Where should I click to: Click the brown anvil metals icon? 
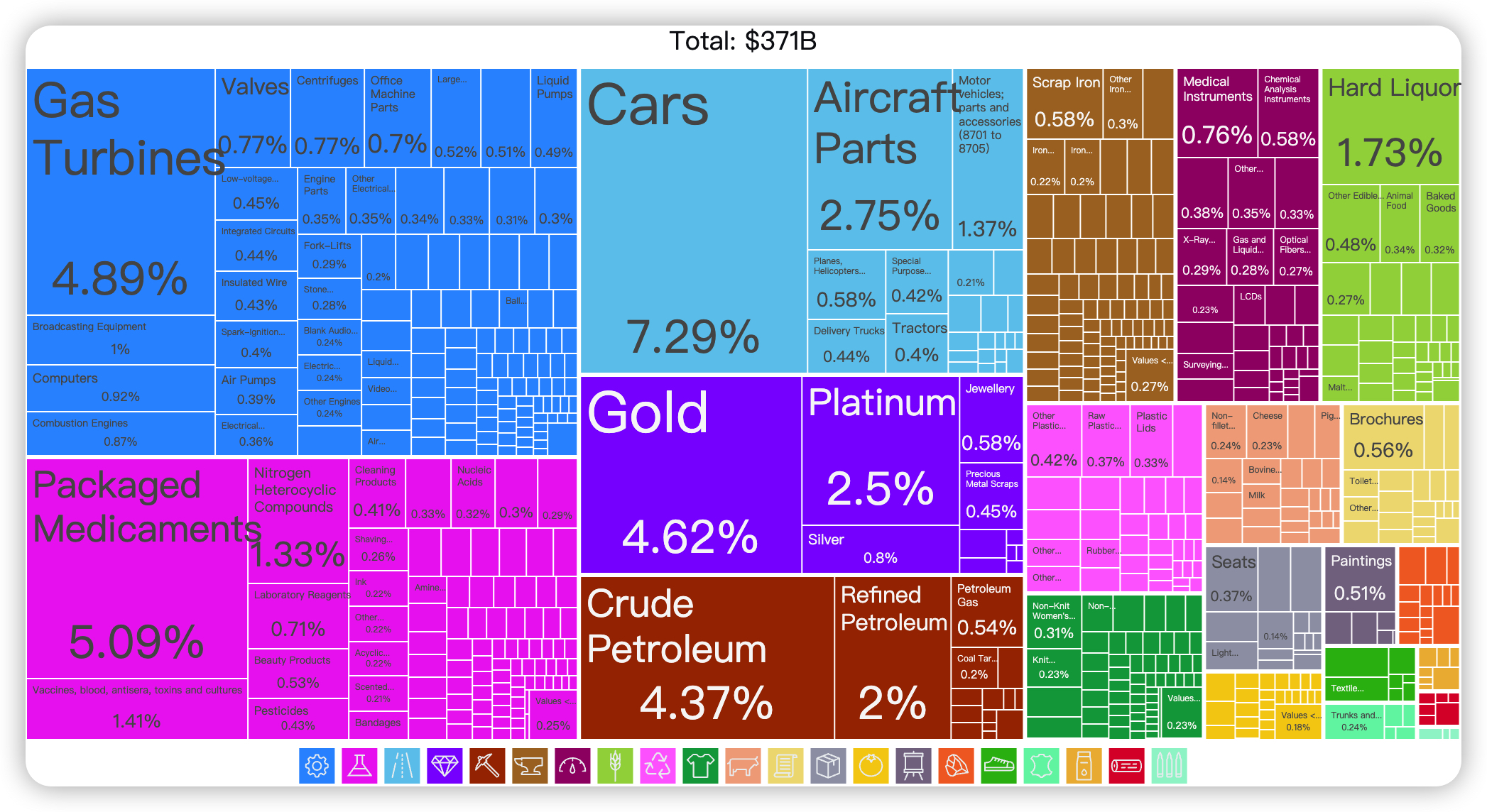pos(530,766)
